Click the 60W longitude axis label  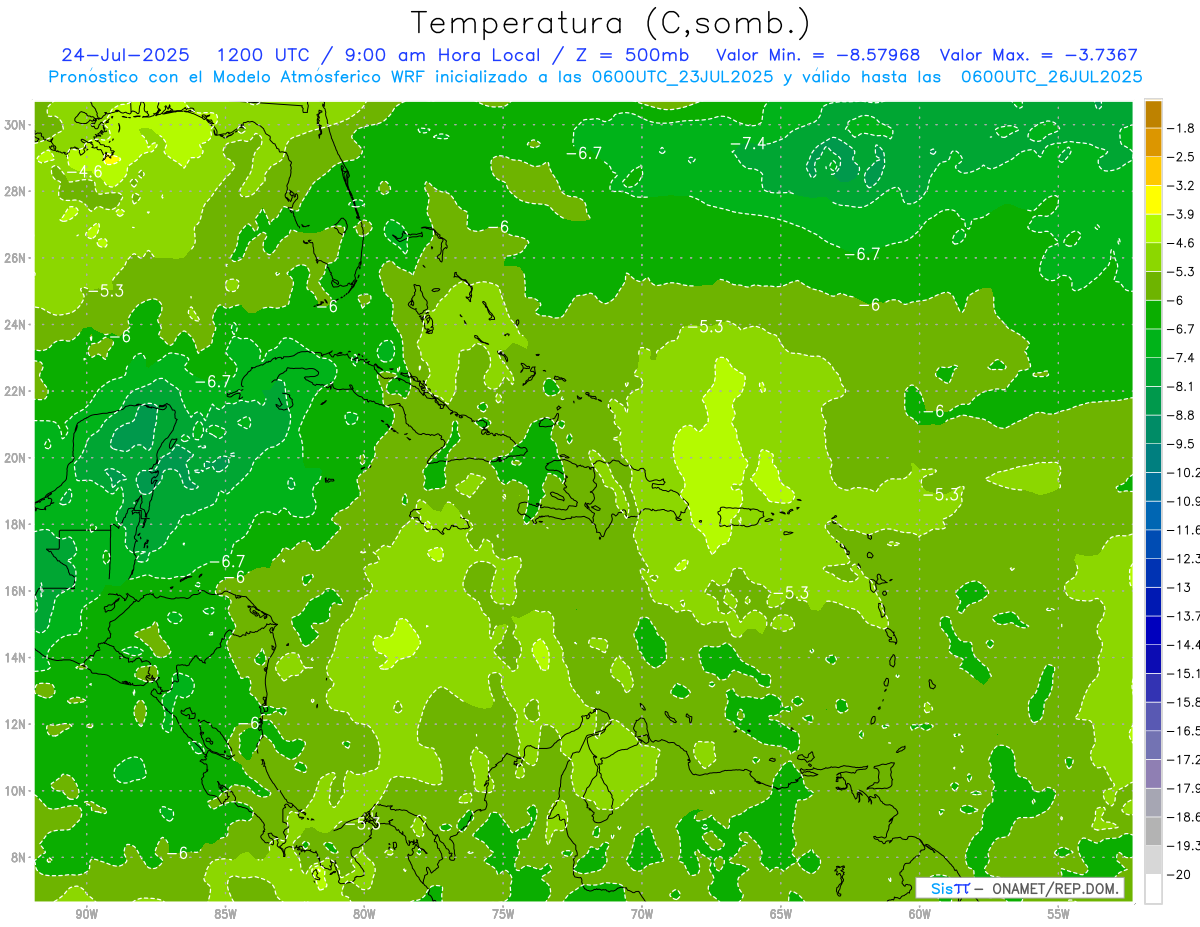point(920,914)
